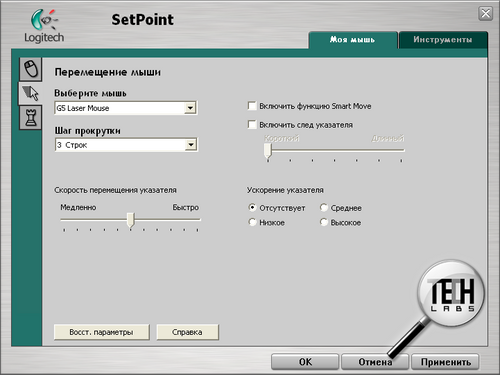Select Высокое acceleration option
The width and height of the screenshot is (500, 375).
[324, 222]
